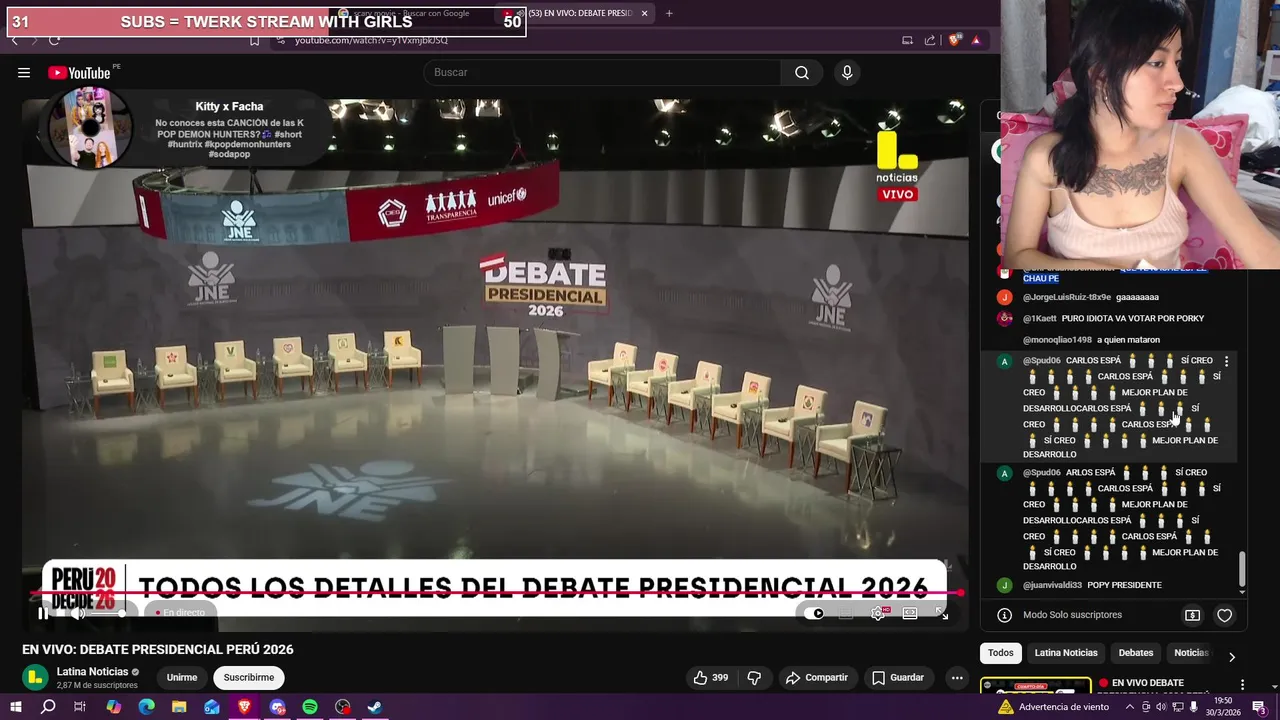Click the magnifier search button

tap(802, 72)
